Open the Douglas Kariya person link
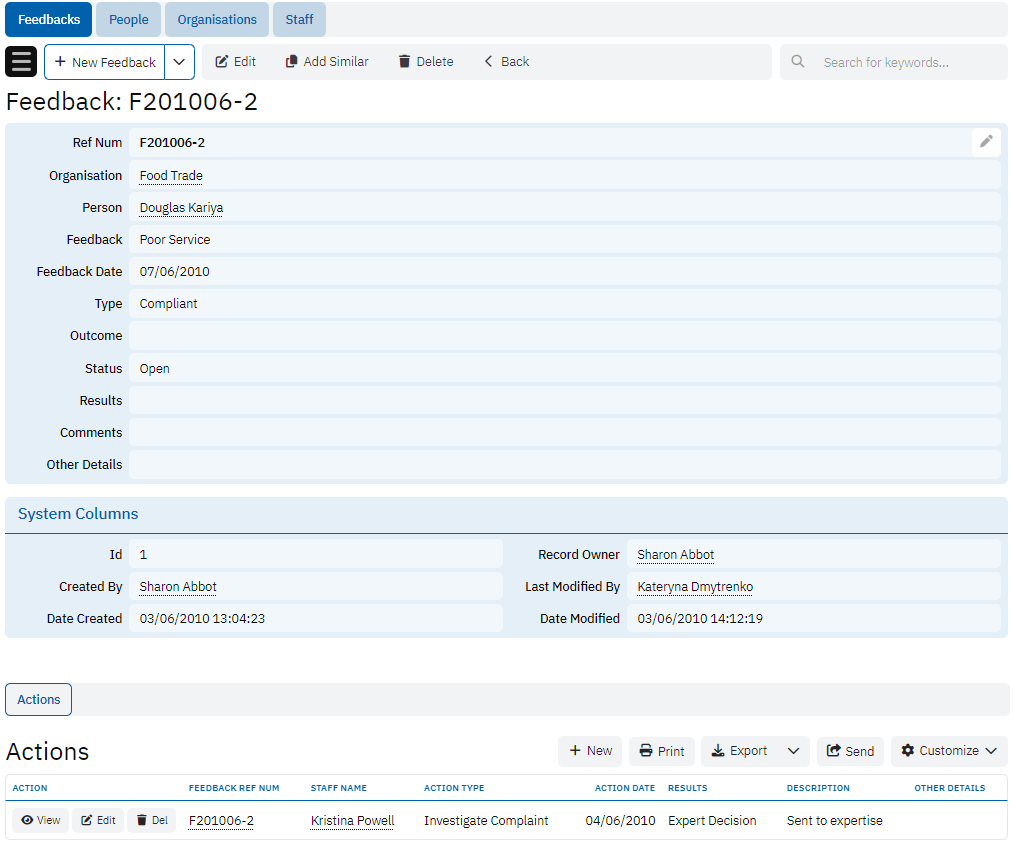This screenshot has height=846, width=1013. pyautogui.click(x=181, y=208)
